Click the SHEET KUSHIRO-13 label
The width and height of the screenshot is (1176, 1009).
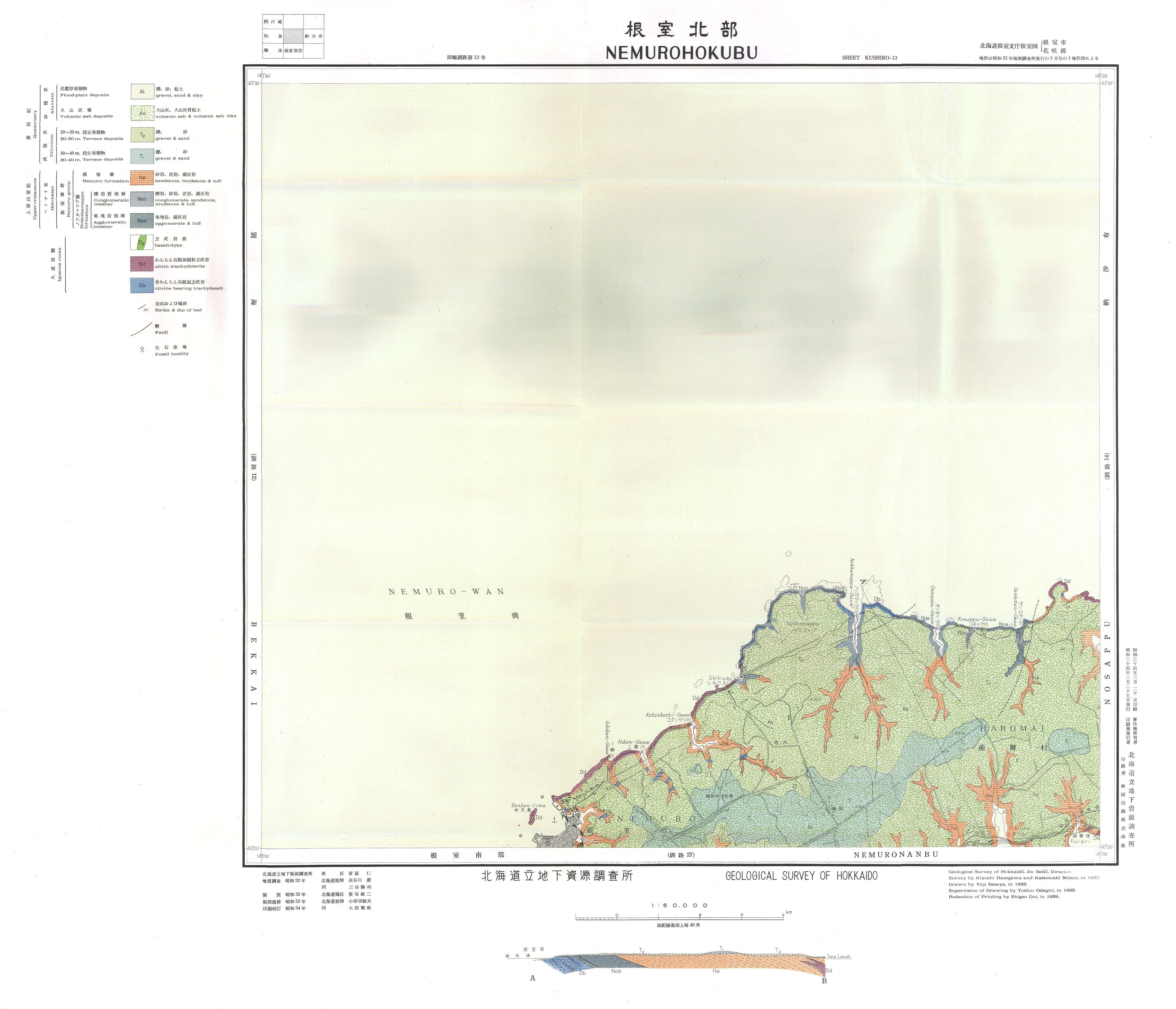click(x=870, y=58)
